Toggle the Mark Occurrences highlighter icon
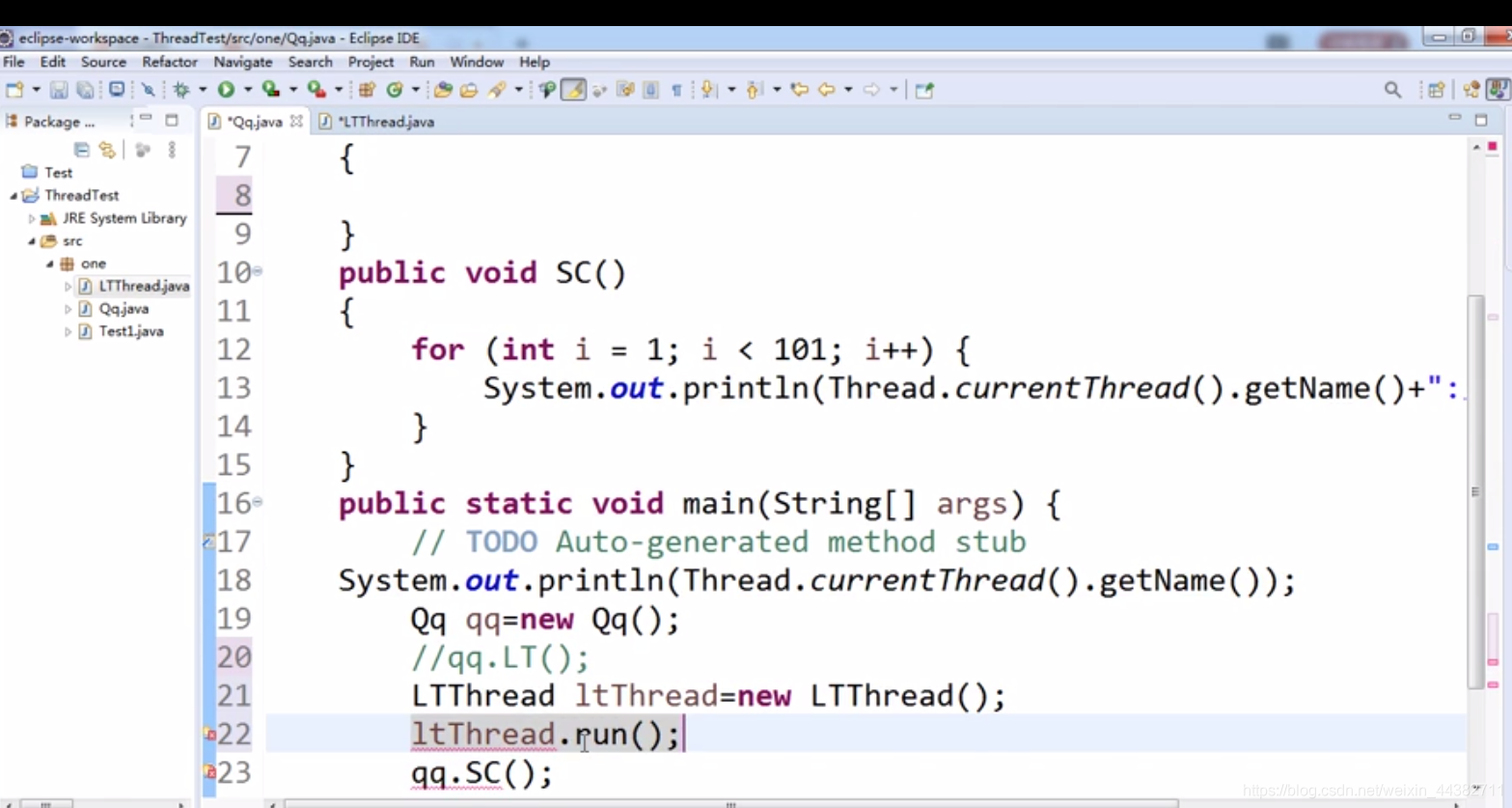Screen dimensions: 1512x808 tap(573, 90)
